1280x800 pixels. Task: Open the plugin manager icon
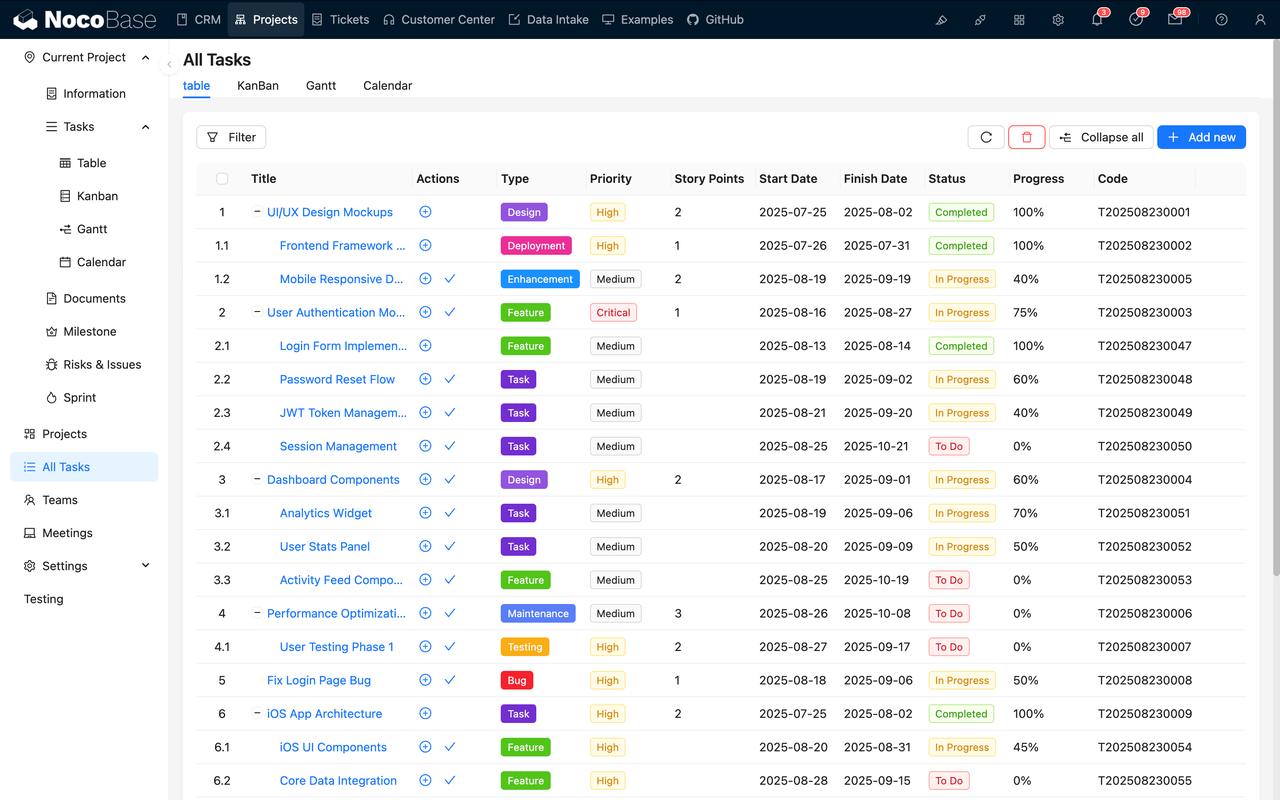[x=1018, y=19]
